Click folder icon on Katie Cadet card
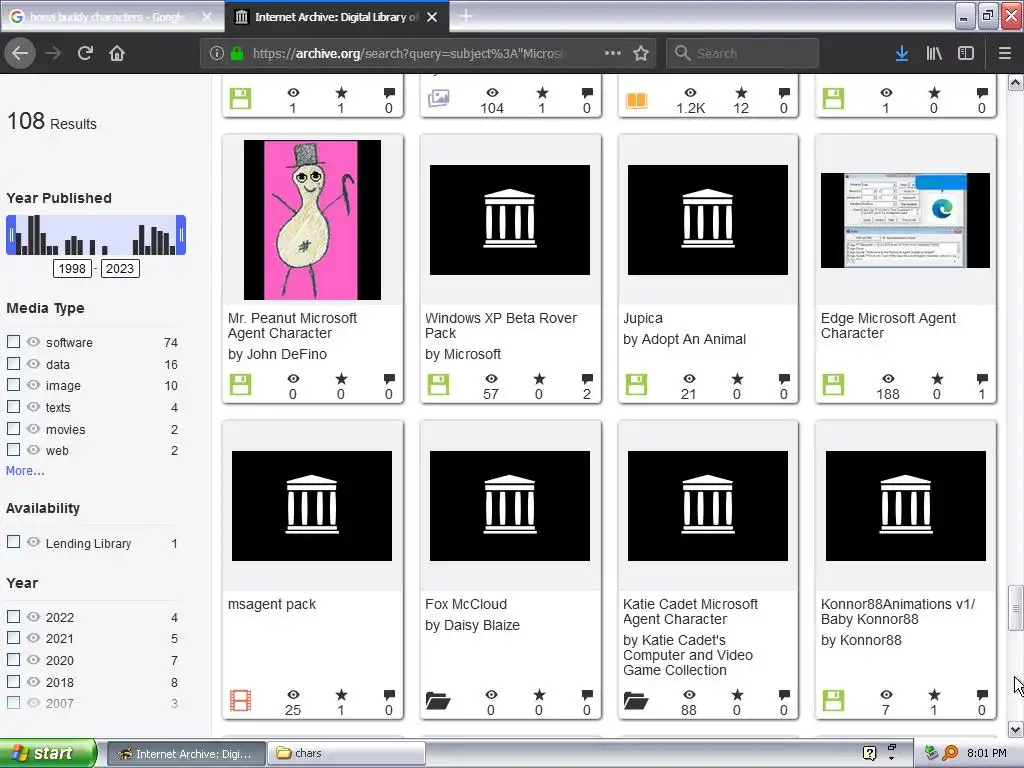Viewport: 1024px width, 768px height. point(636,701)
